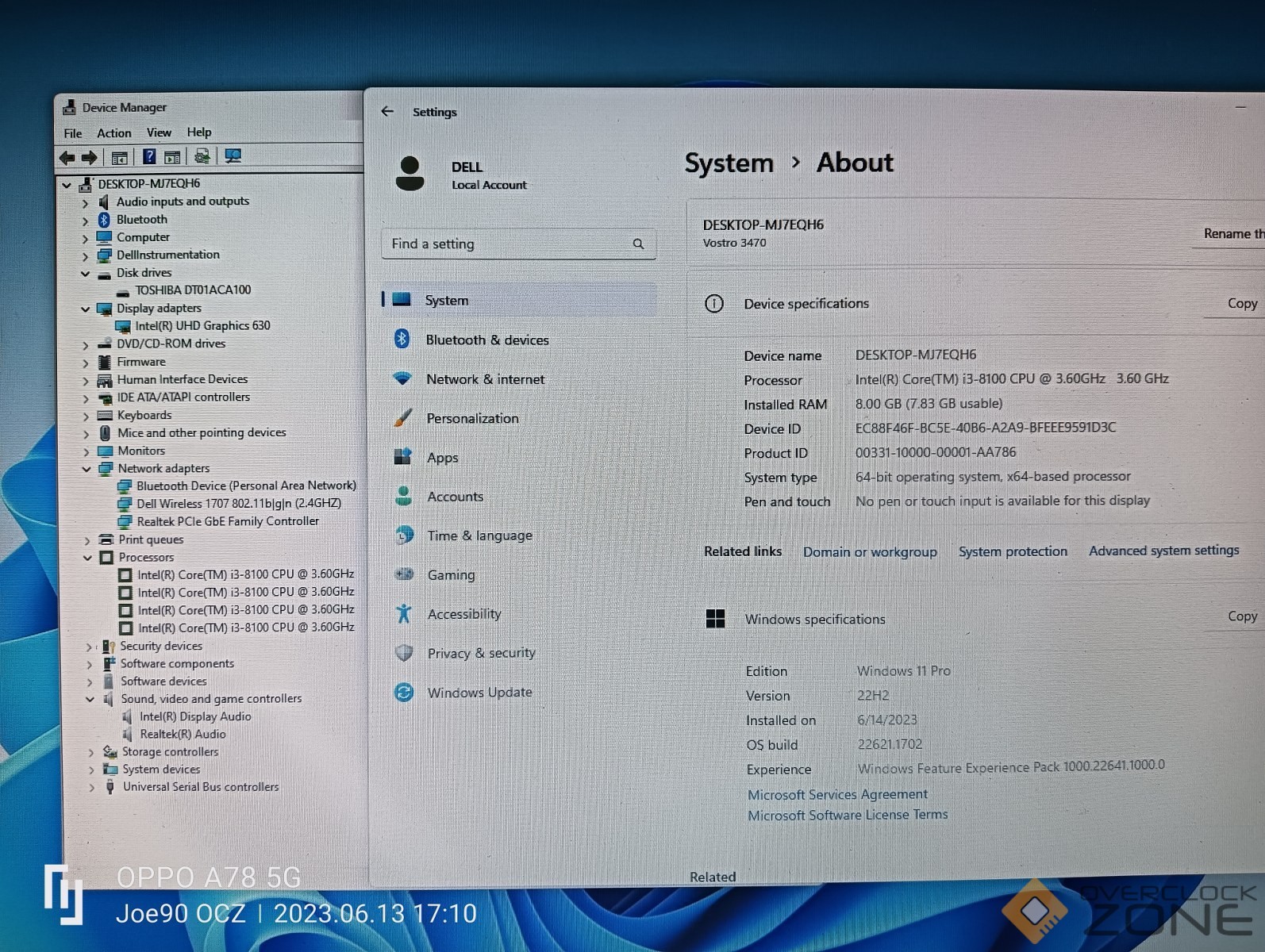Click the Device specifications info icon
1265x952 pixels.
click(714, 304)
